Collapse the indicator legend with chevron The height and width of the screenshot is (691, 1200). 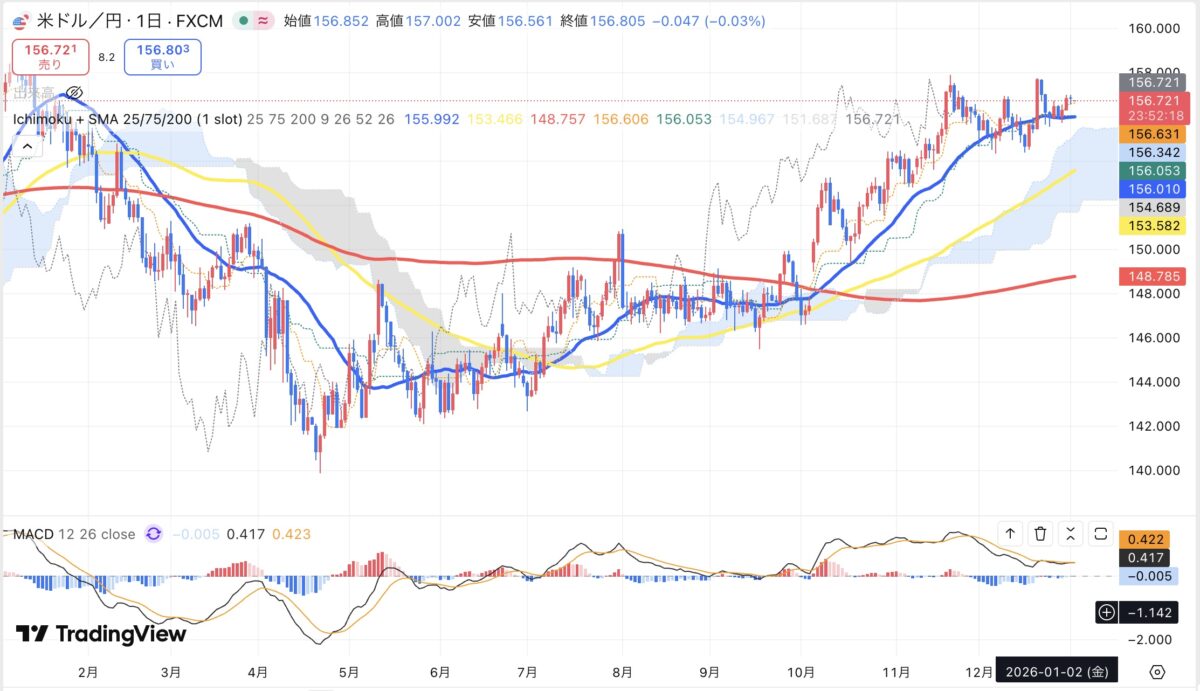point(27,146)
